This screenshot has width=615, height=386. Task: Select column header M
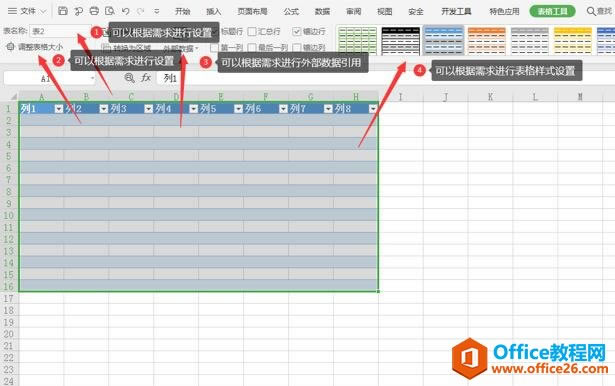[580, 96]
